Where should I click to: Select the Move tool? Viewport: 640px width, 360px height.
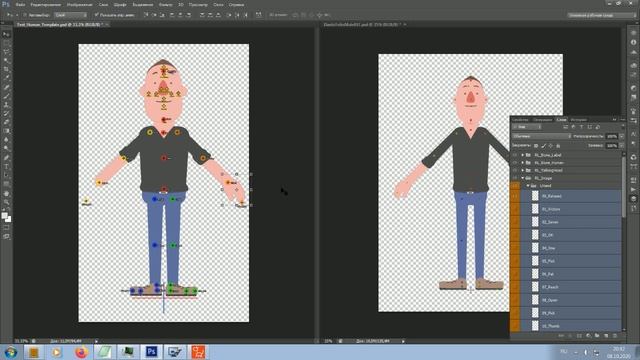6,34
